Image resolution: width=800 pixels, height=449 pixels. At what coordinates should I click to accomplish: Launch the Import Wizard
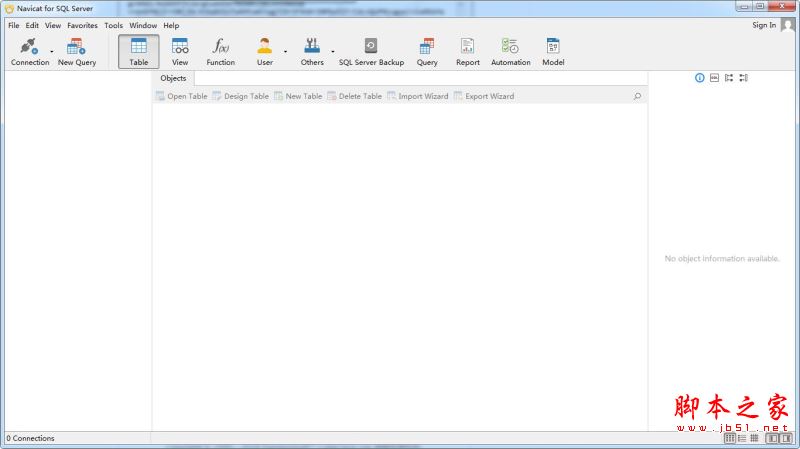point(417,96)
